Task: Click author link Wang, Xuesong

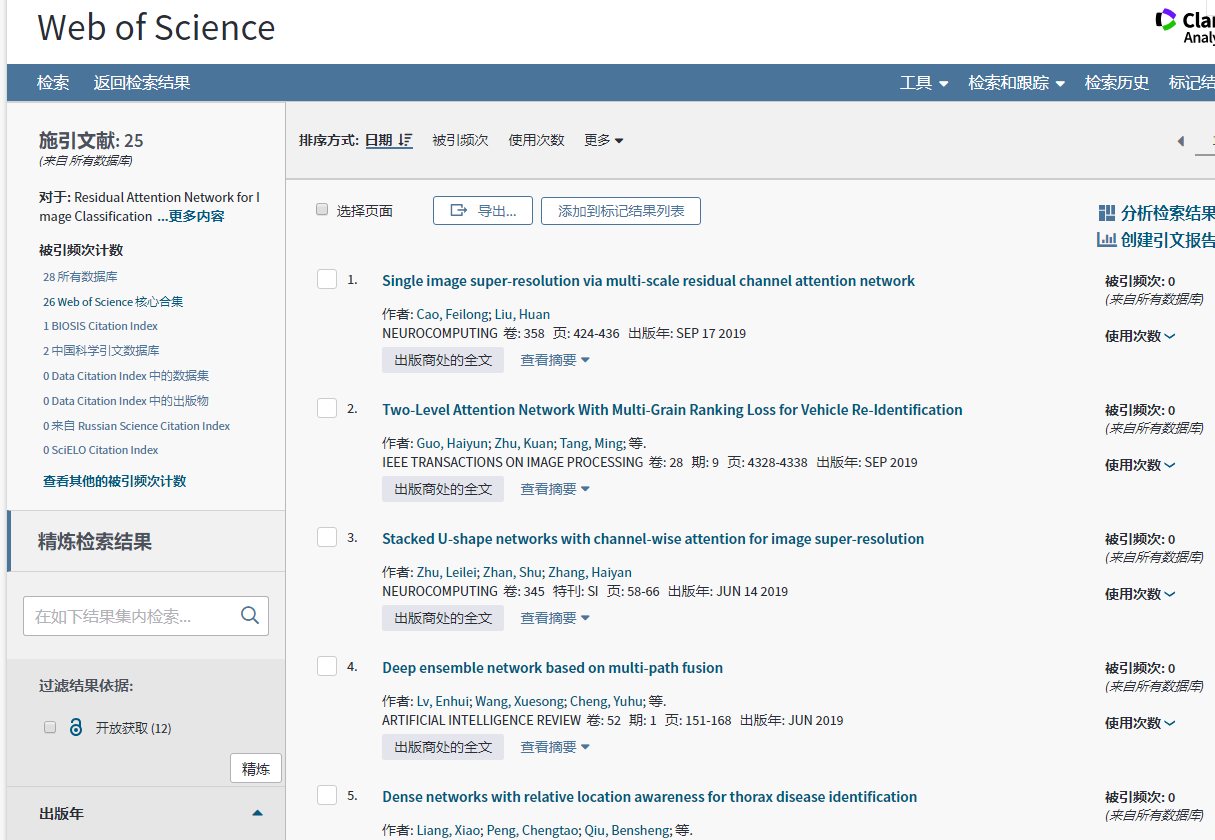Action: 518,701
